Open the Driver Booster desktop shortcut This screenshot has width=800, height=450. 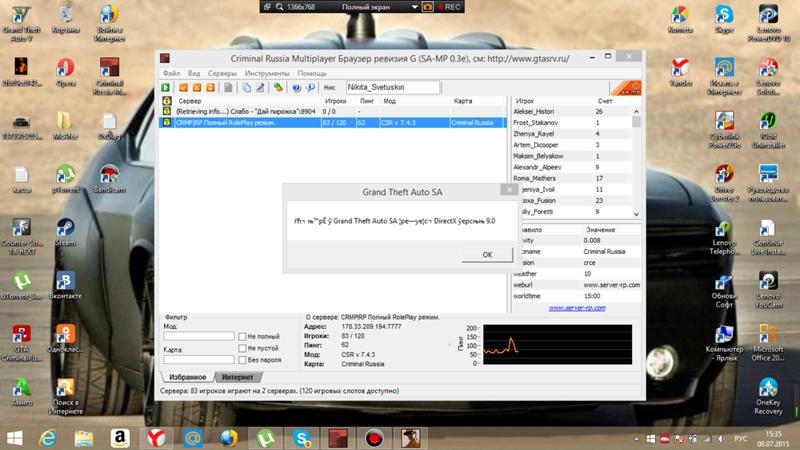coord(724,183)
